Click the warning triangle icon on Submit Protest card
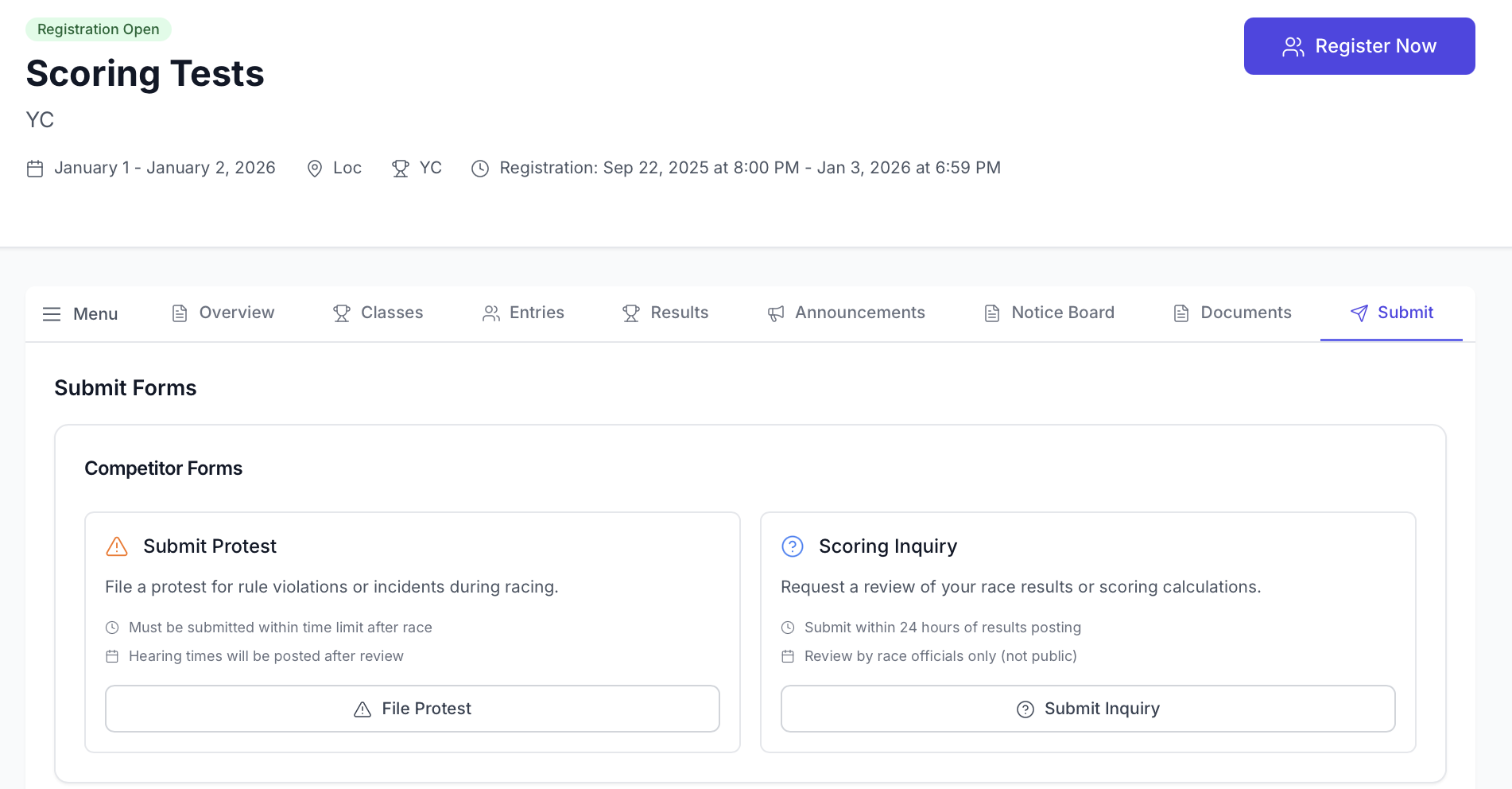Viewport: 1512px width, 789px height. [x=116, y=546]
